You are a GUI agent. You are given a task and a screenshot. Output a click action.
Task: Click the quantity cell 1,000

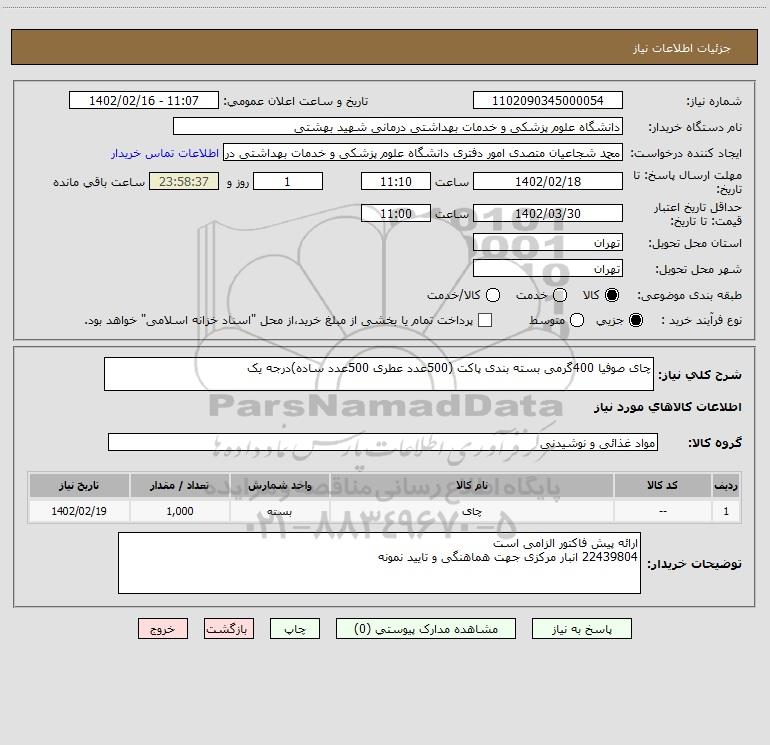(x=180, y=511)
